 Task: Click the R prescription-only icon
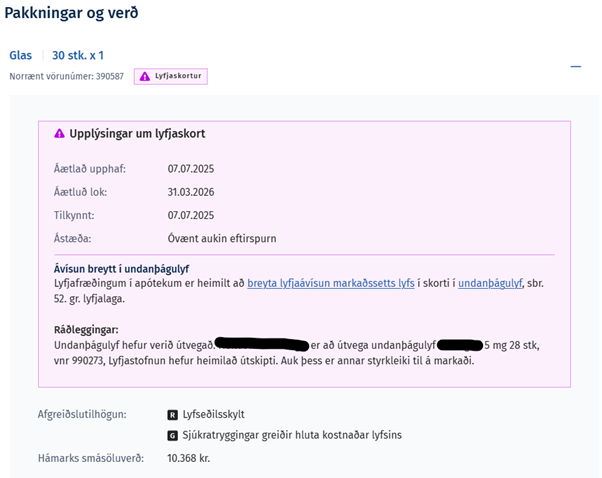pyautogui.click(x=173, y=413)
